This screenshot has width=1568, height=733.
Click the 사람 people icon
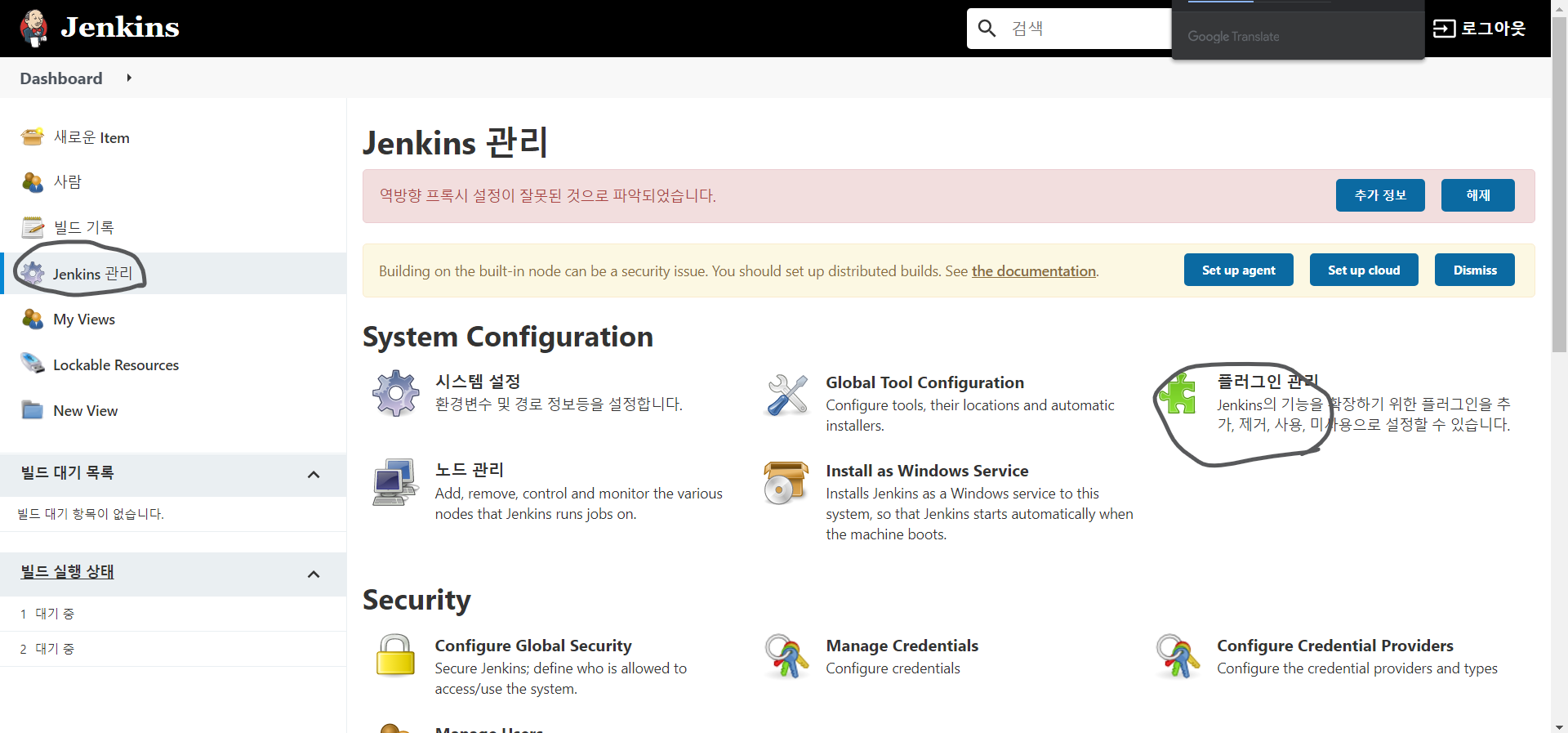tap(33, 181)
